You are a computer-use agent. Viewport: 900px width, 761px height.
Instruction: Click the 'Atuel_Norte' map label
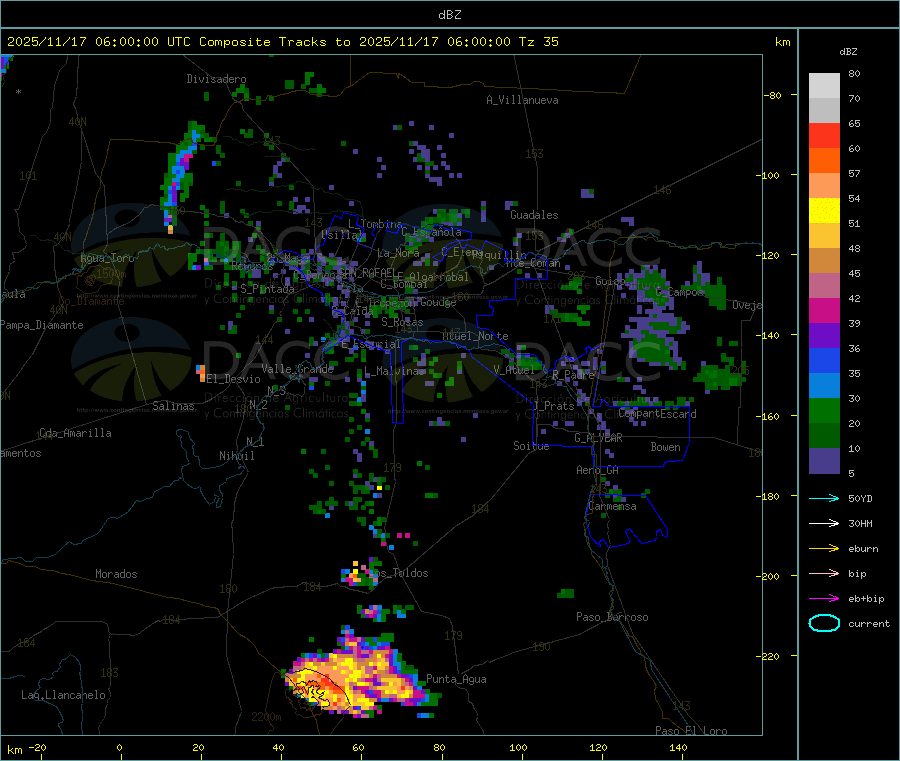click(475, 336)
